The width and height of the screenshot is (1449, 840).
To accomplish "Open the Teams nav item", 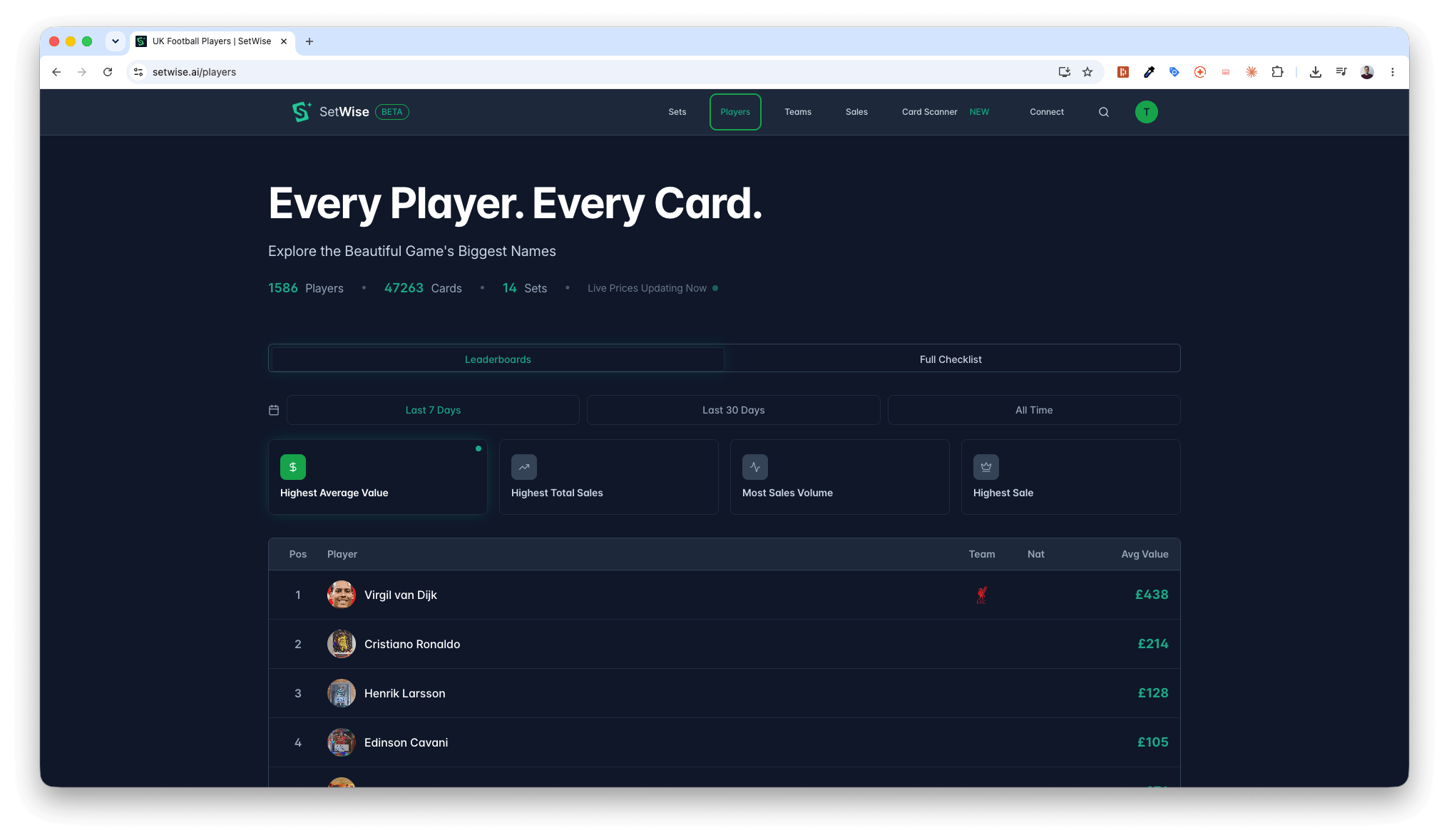I will [x=798, y=112].
